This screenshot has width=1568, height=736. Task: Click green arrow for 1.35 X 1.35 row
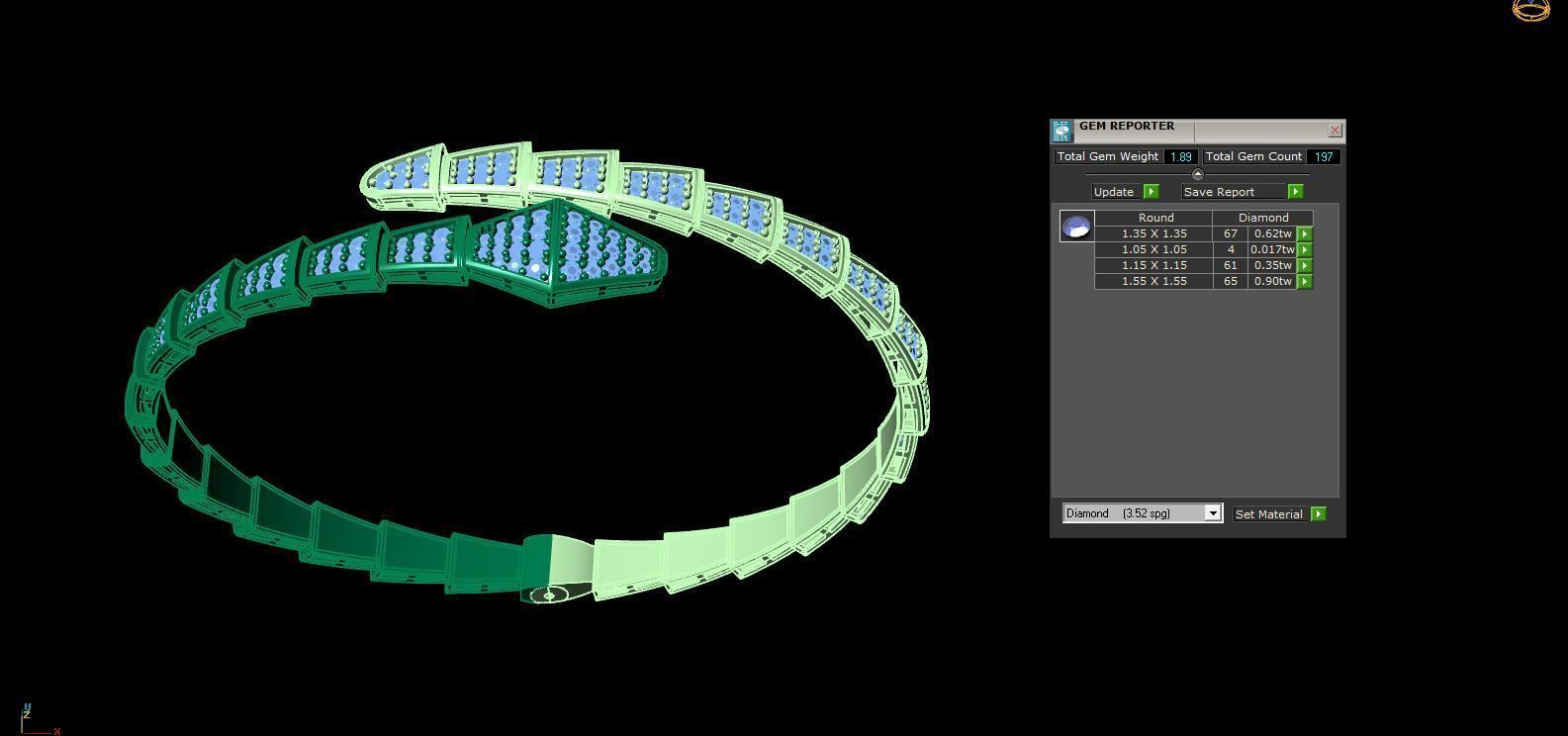pos(1305,234)
